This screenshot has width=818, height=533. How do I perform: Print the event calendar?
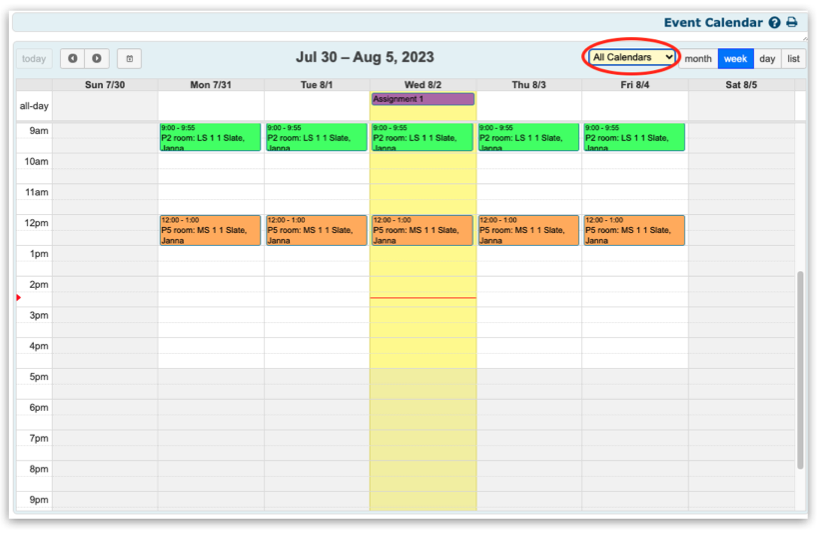point(792,22)
